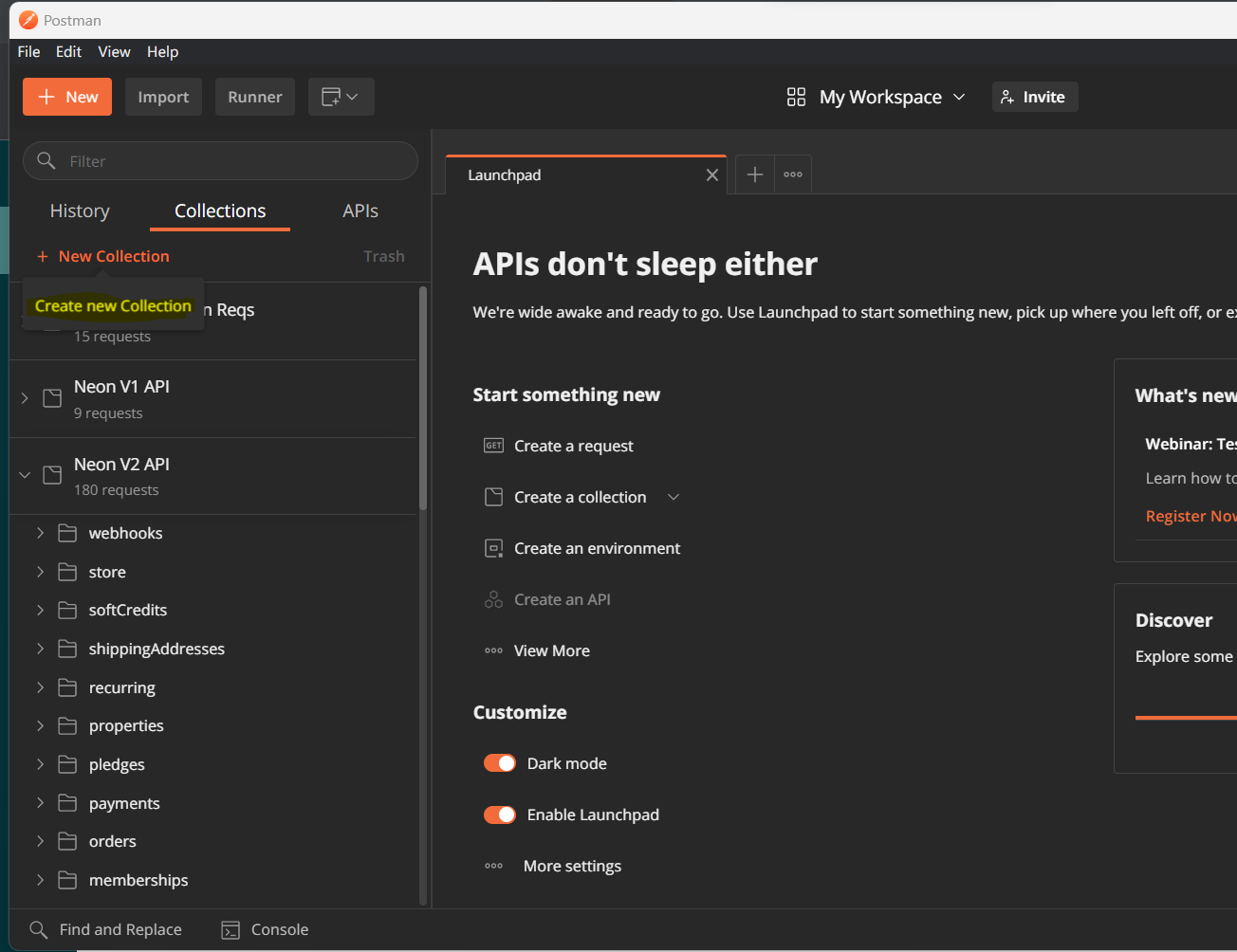Image resolution: width=1237 pixels, height=952 pixels.
Task: Open the View menu
Action: point(114,51)
